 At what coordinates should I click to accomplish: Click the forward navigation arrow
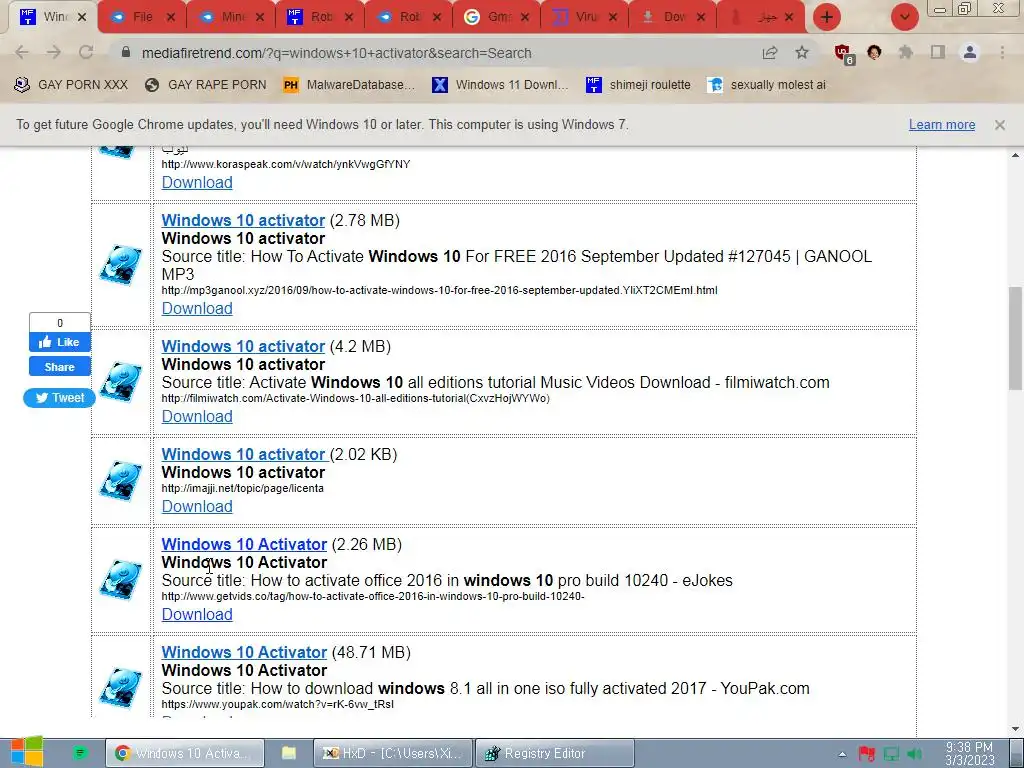tap(54, 53)
